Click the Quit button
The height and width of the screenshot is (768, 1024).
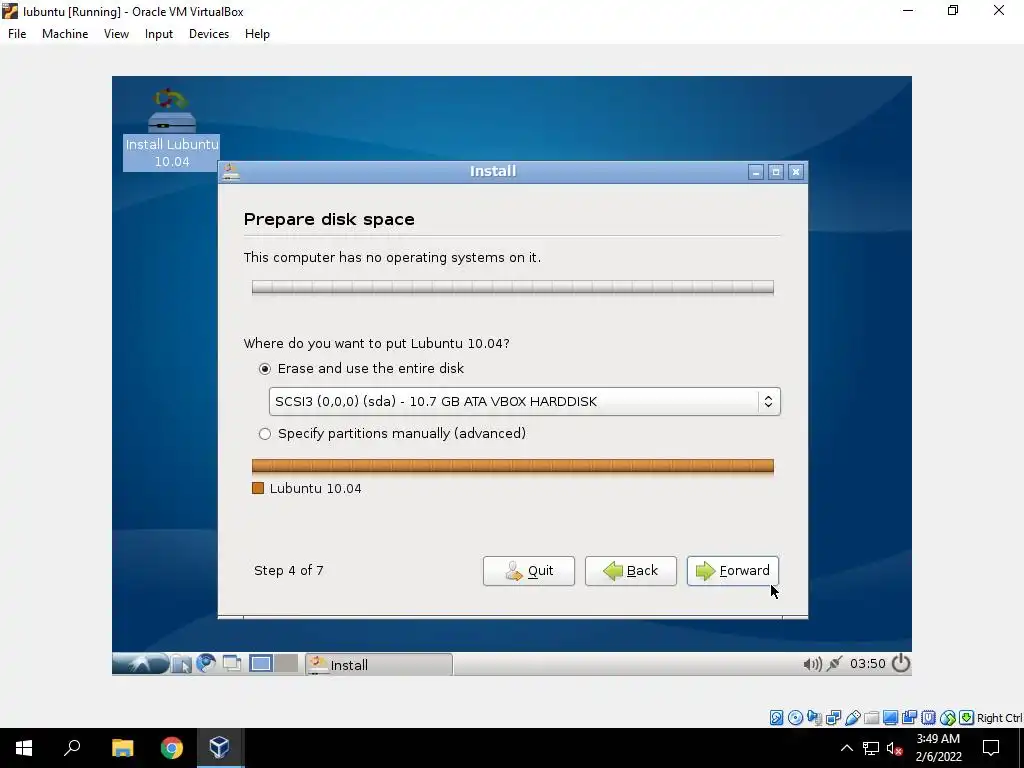pos(529,571)
